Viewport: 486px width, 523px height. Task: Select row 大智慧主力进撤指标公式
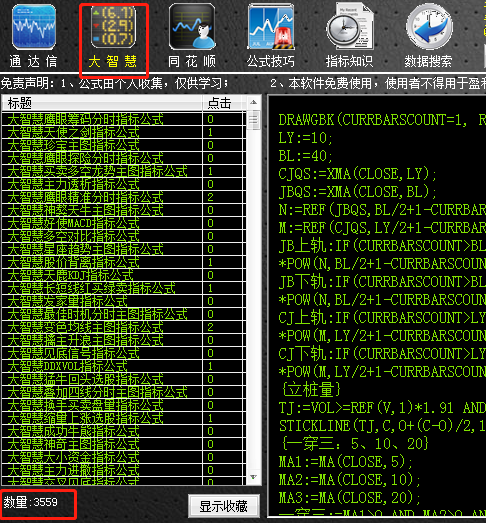(123, 470)
